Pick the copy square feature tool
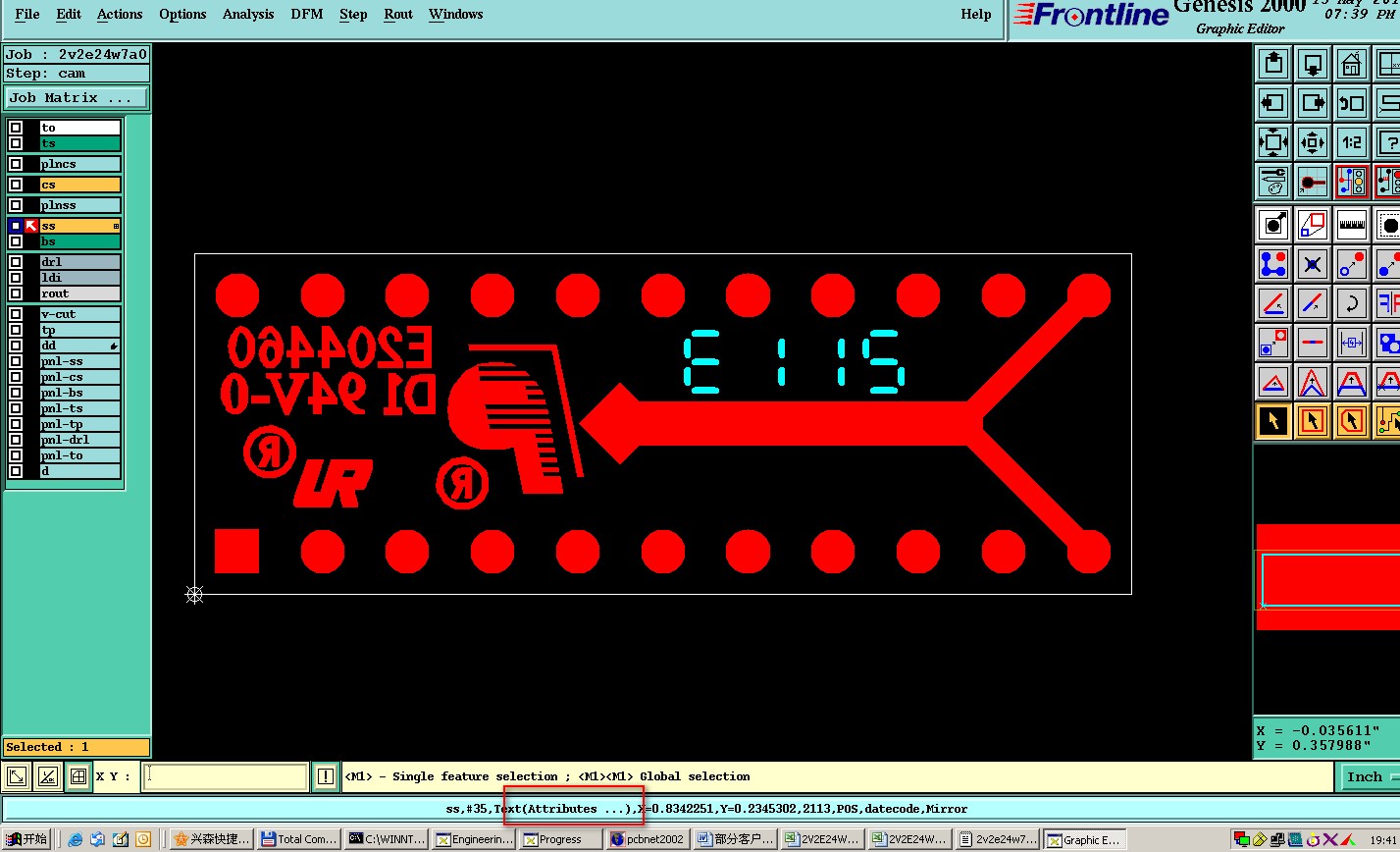The width and height of the screenshot is (1400, 852). tap(1273, 343)
